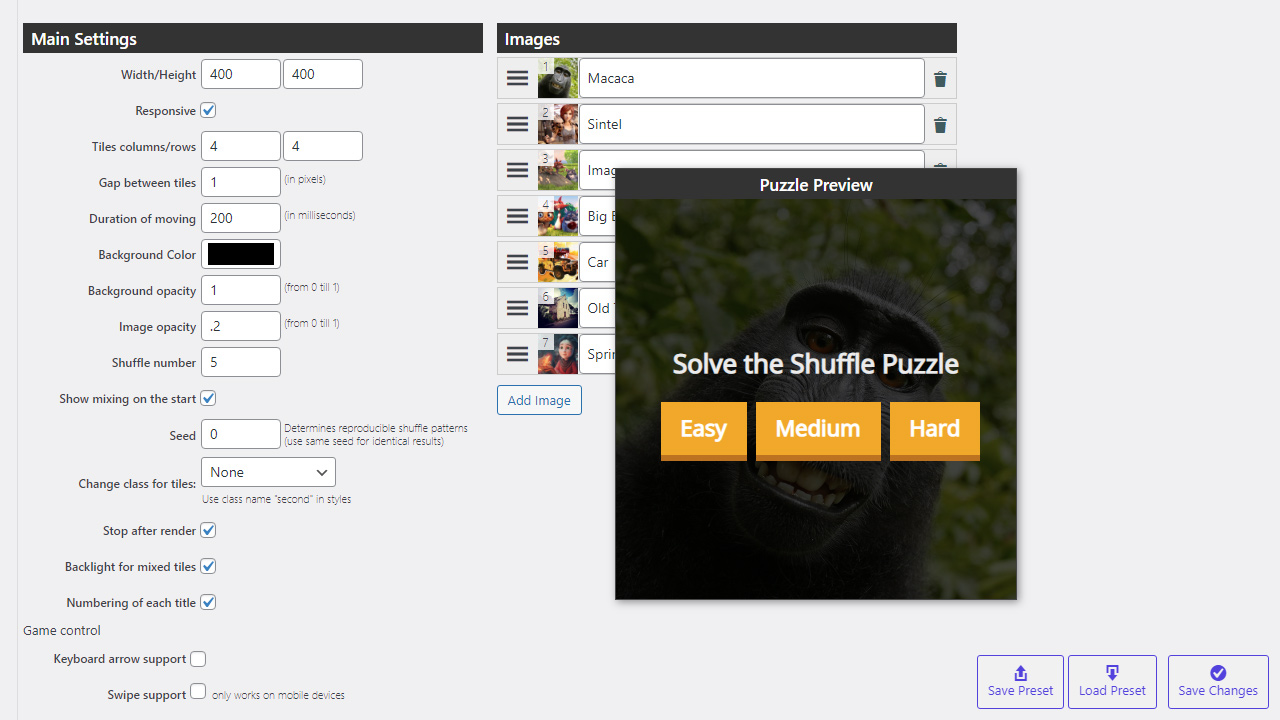Toggle Show mixing on the start
This screenshot has width=1280, height=720.
tap(208, 398)
